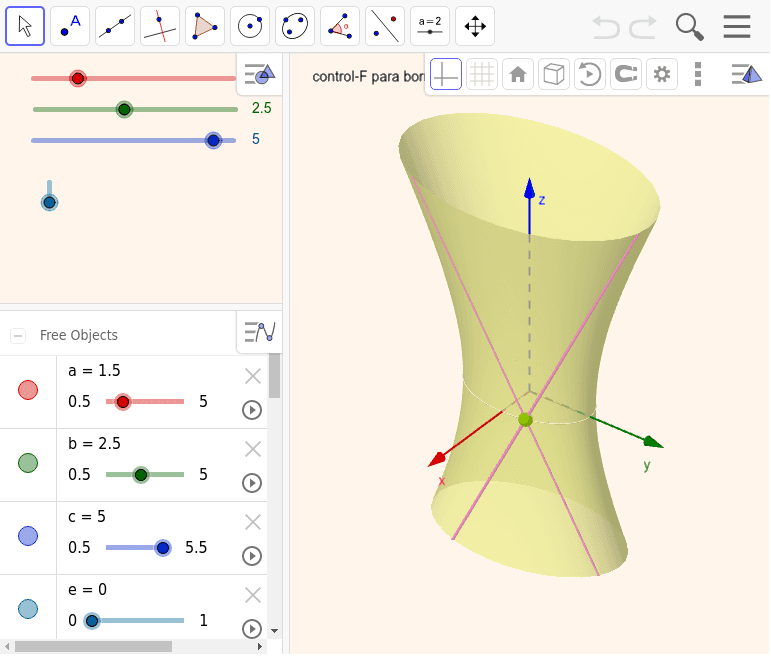Select the text a = 1.5

(x=94, y=371)
